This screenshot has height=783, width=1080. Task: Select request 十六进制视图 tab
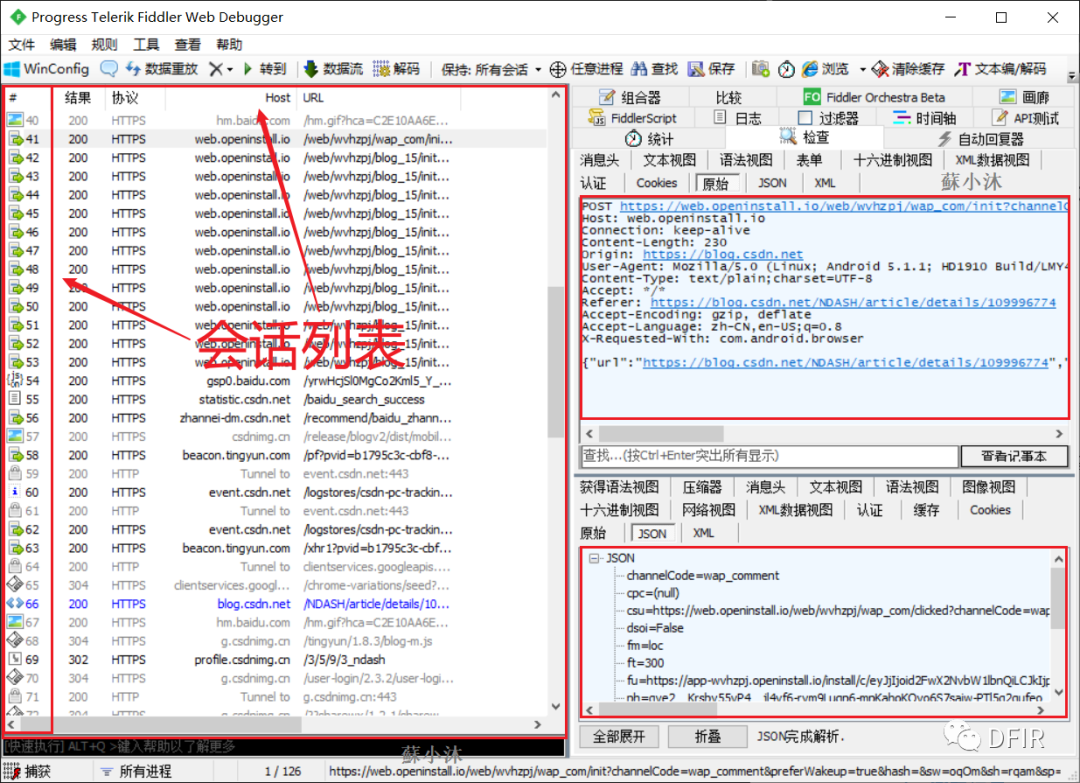[x=893, y=160]
